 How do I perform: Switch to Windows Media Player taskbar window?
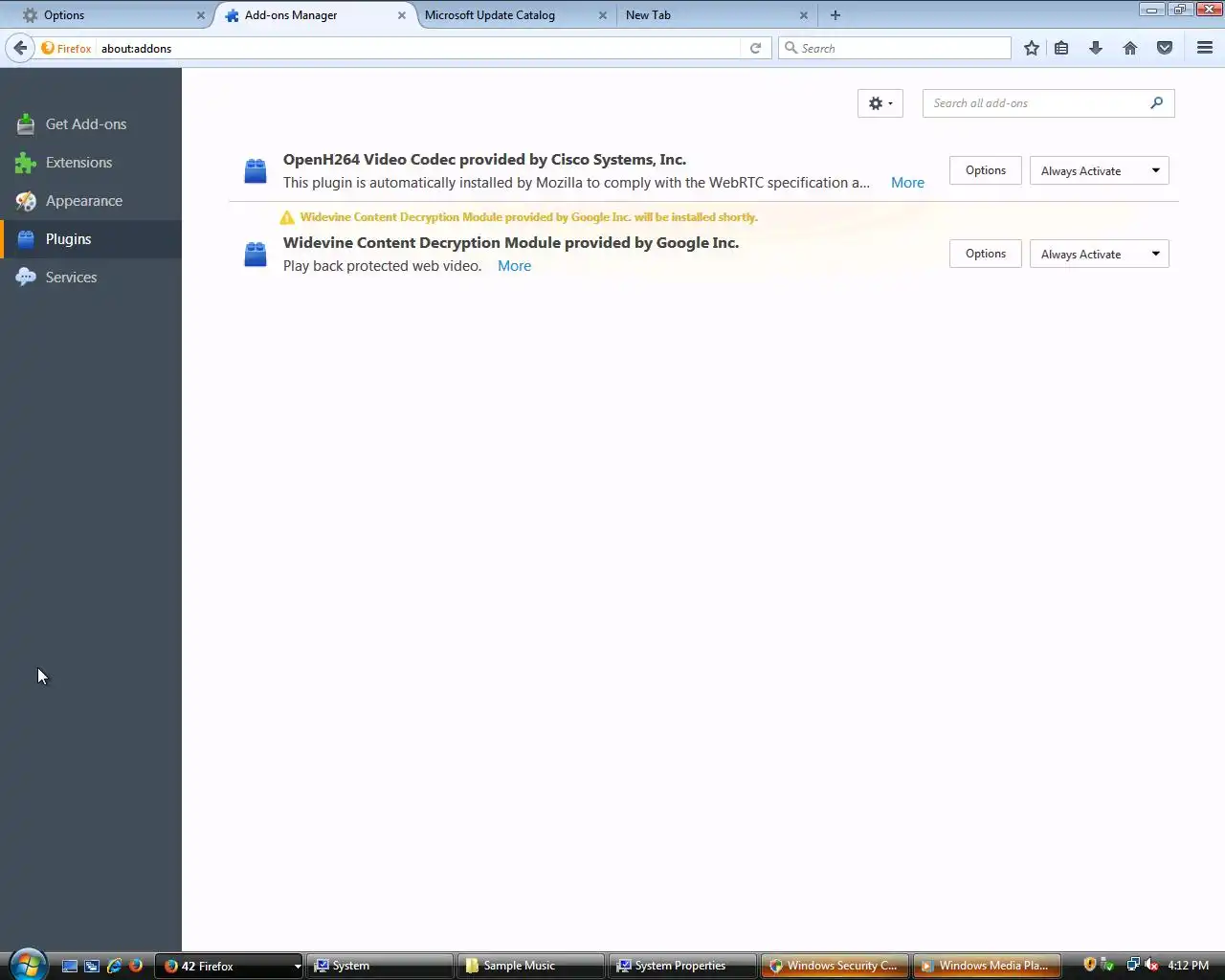point(986,966)
